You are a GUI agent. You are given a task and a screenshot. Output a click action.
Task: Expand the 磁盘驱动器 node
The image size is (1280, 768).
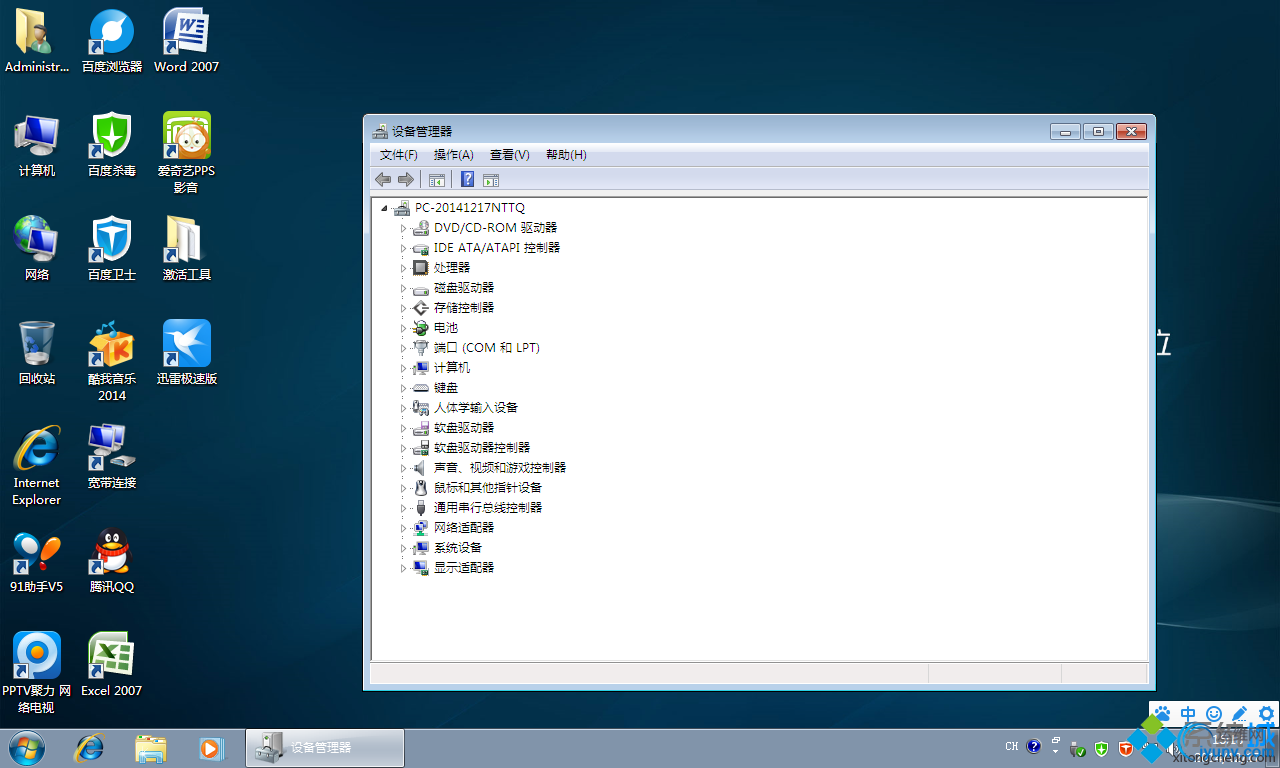point(404,288)
